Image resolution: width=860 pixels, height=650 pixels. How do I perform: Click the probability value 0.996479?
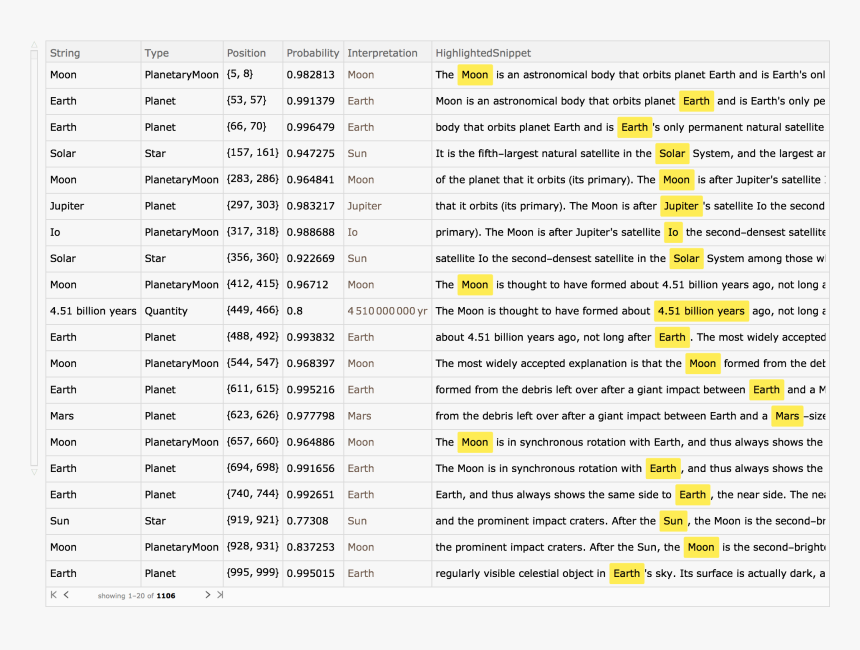(x=310, y=127)
